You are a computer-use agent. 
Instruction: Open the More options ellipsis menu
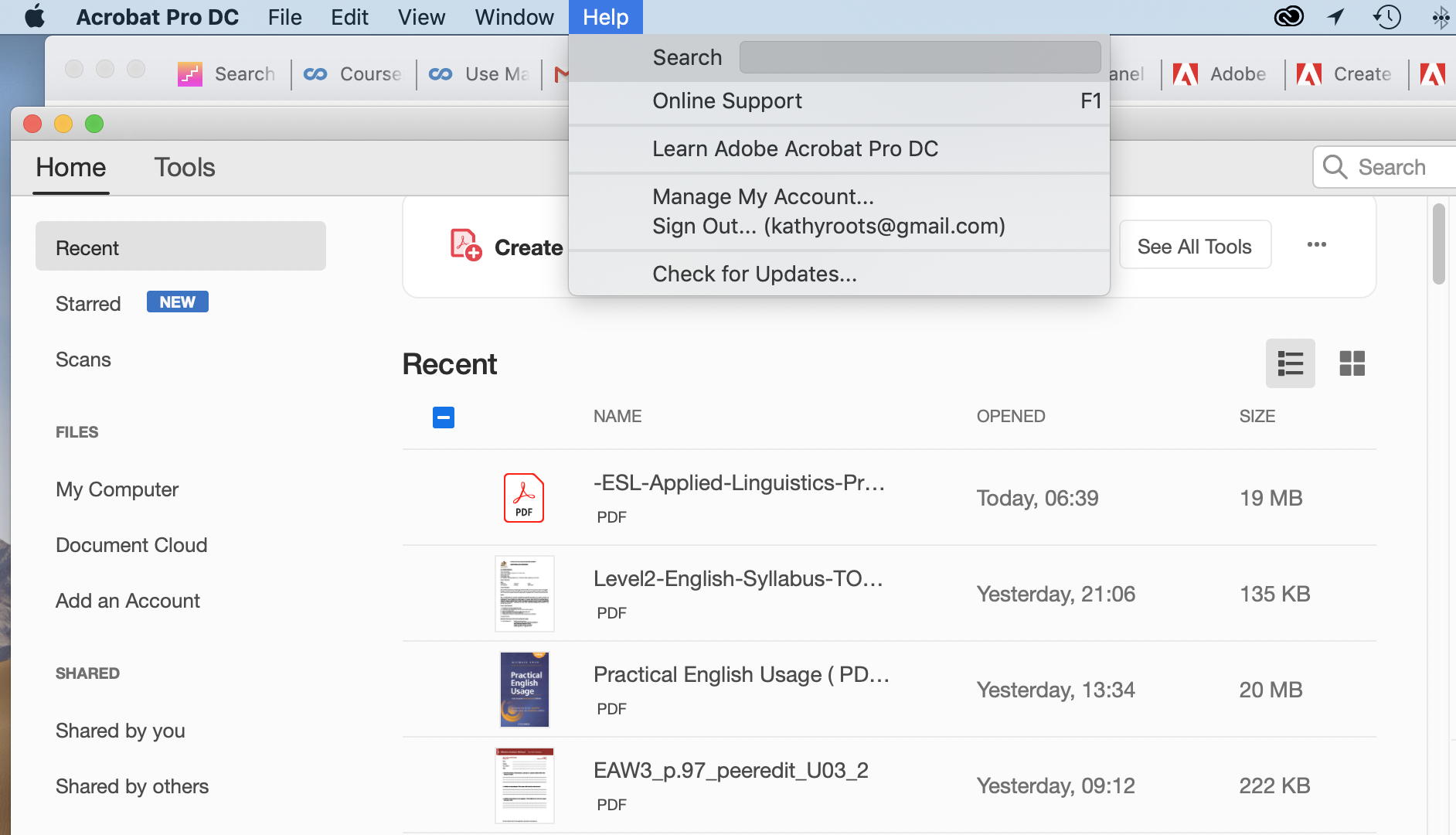[x=1316, y=244]
